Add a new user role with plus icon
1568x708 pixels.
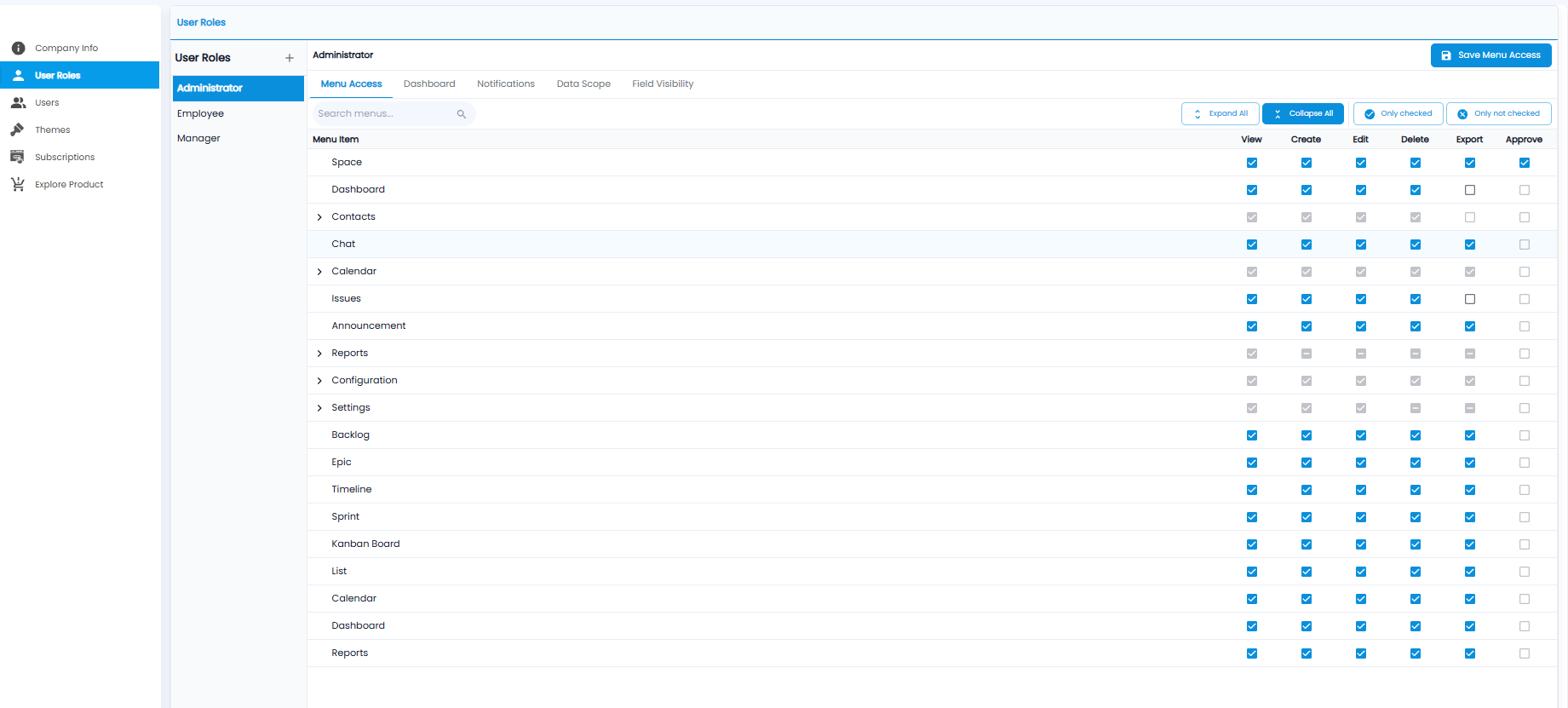(290, 58)
